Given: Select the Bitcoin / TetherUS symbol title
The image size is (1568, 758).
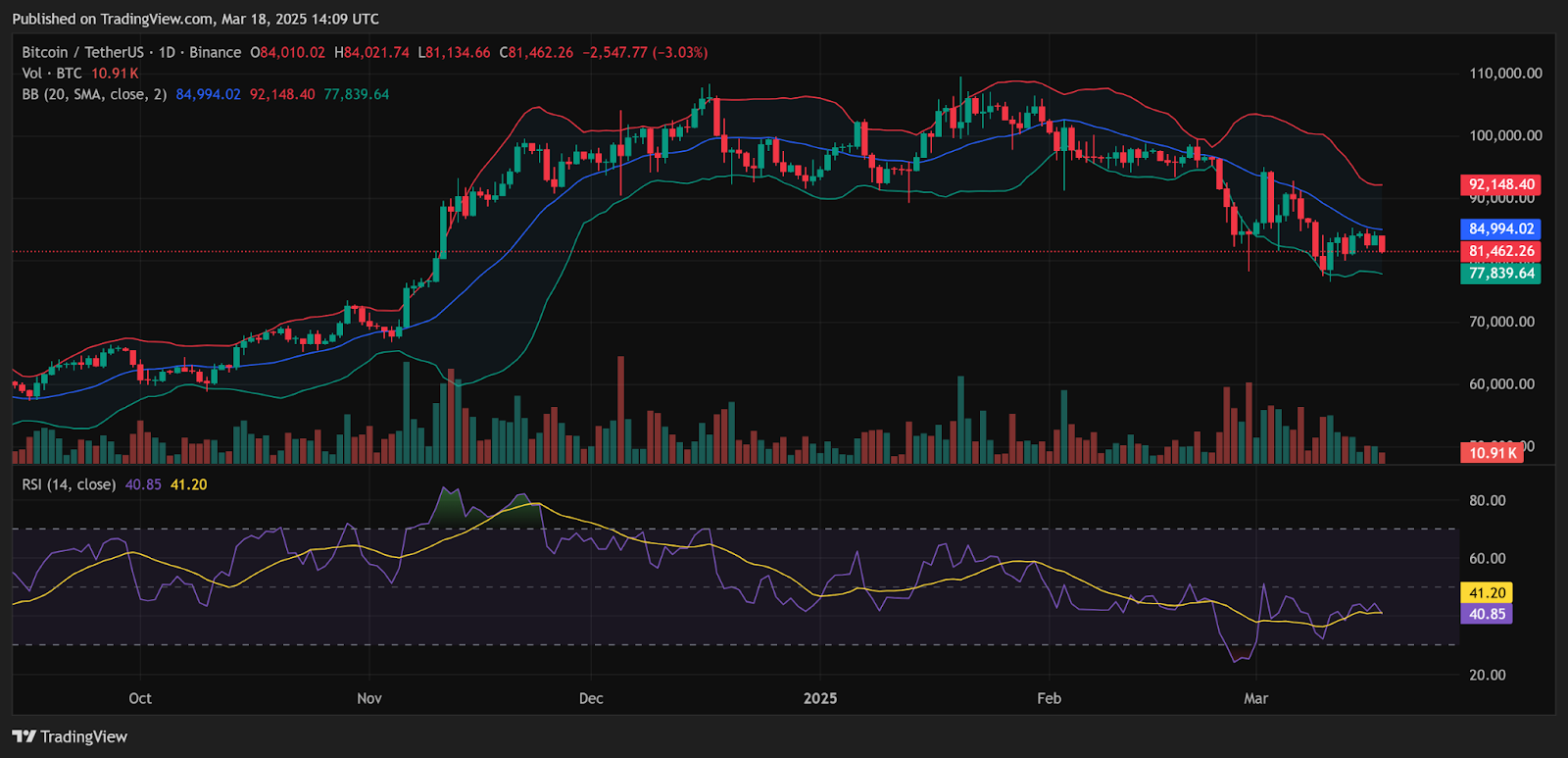Looking at the screenshot, I should pyautogui.click(x=82, y=52).
